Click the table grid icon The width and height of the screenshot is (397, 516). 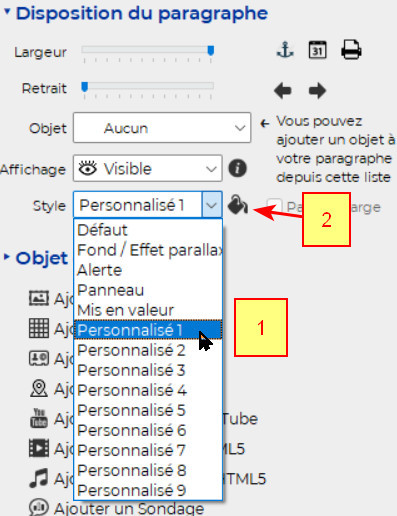click(39, 328)
